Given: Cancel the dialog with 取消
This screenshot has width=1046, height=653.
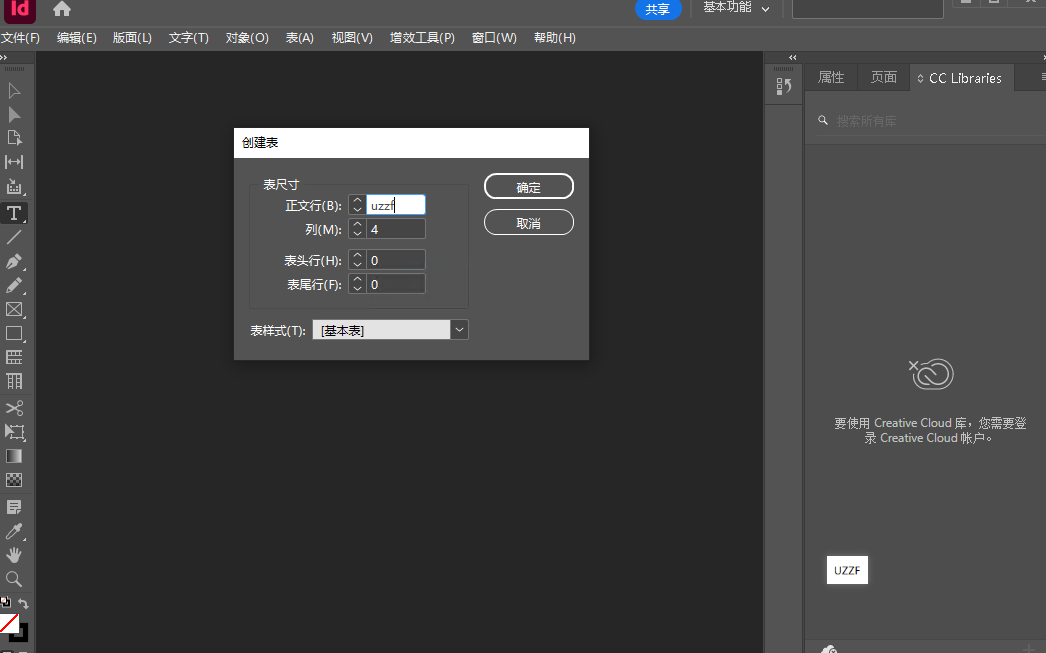Looking at the screenshot, I should tap(528, 223).
